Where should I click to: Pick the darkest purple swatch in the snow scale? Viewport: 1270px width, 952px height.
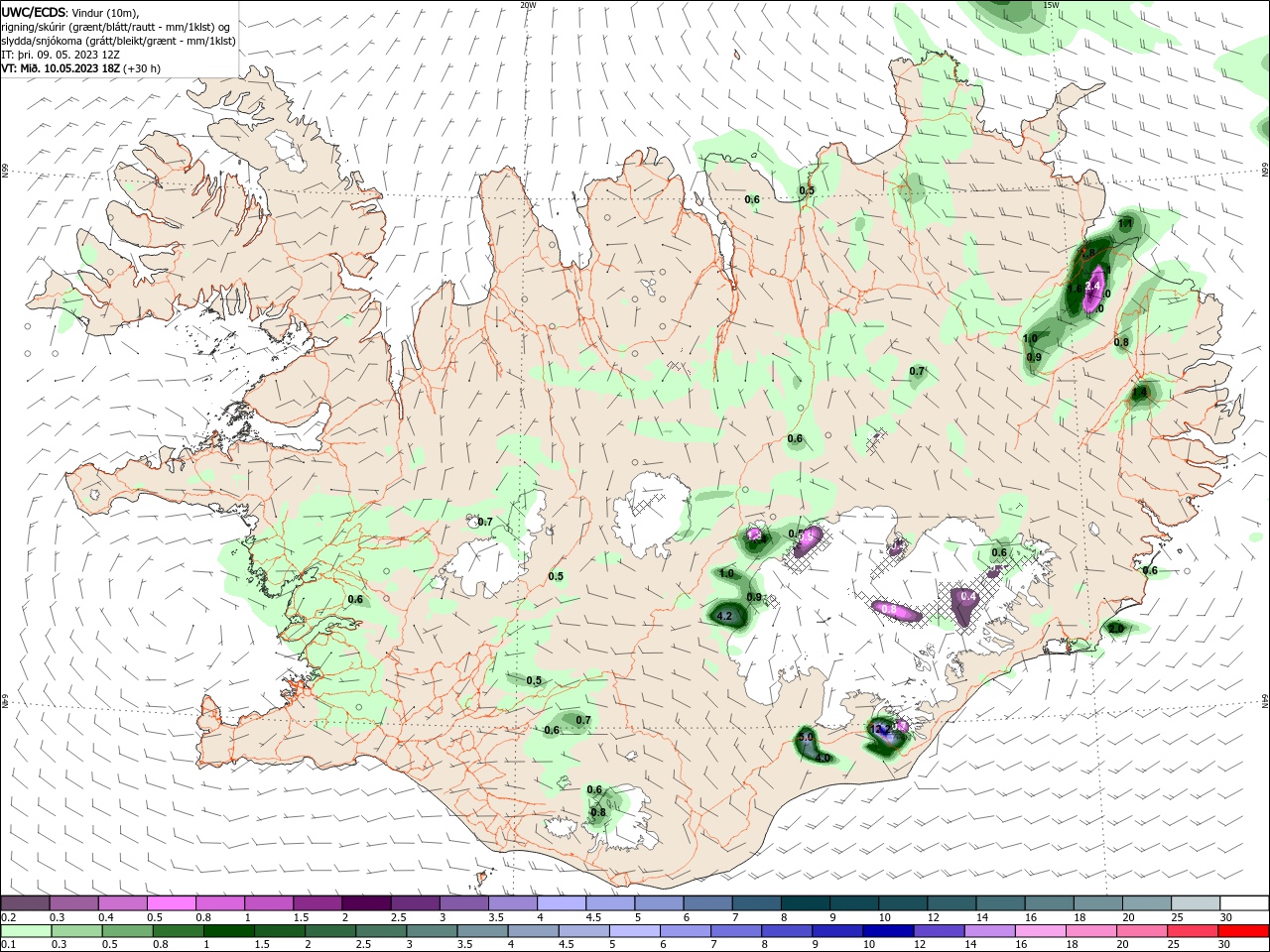pyautogui.click(x=366, y=903)
